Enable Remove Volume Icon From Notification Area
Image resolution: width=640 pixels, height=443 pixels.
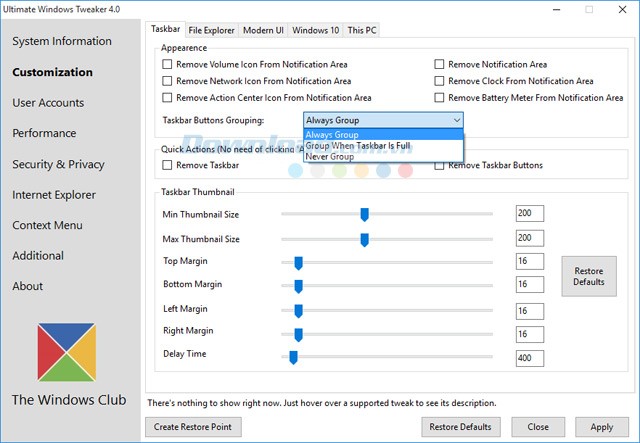168,65
